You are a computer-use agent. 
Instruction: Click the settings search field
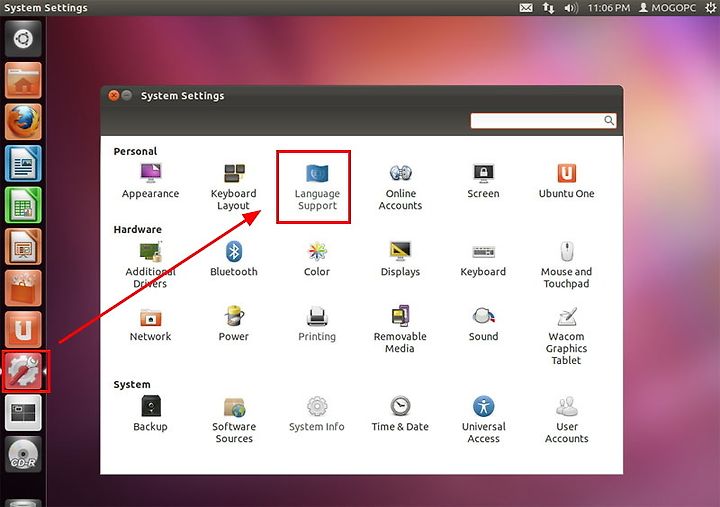pos(543,121)
